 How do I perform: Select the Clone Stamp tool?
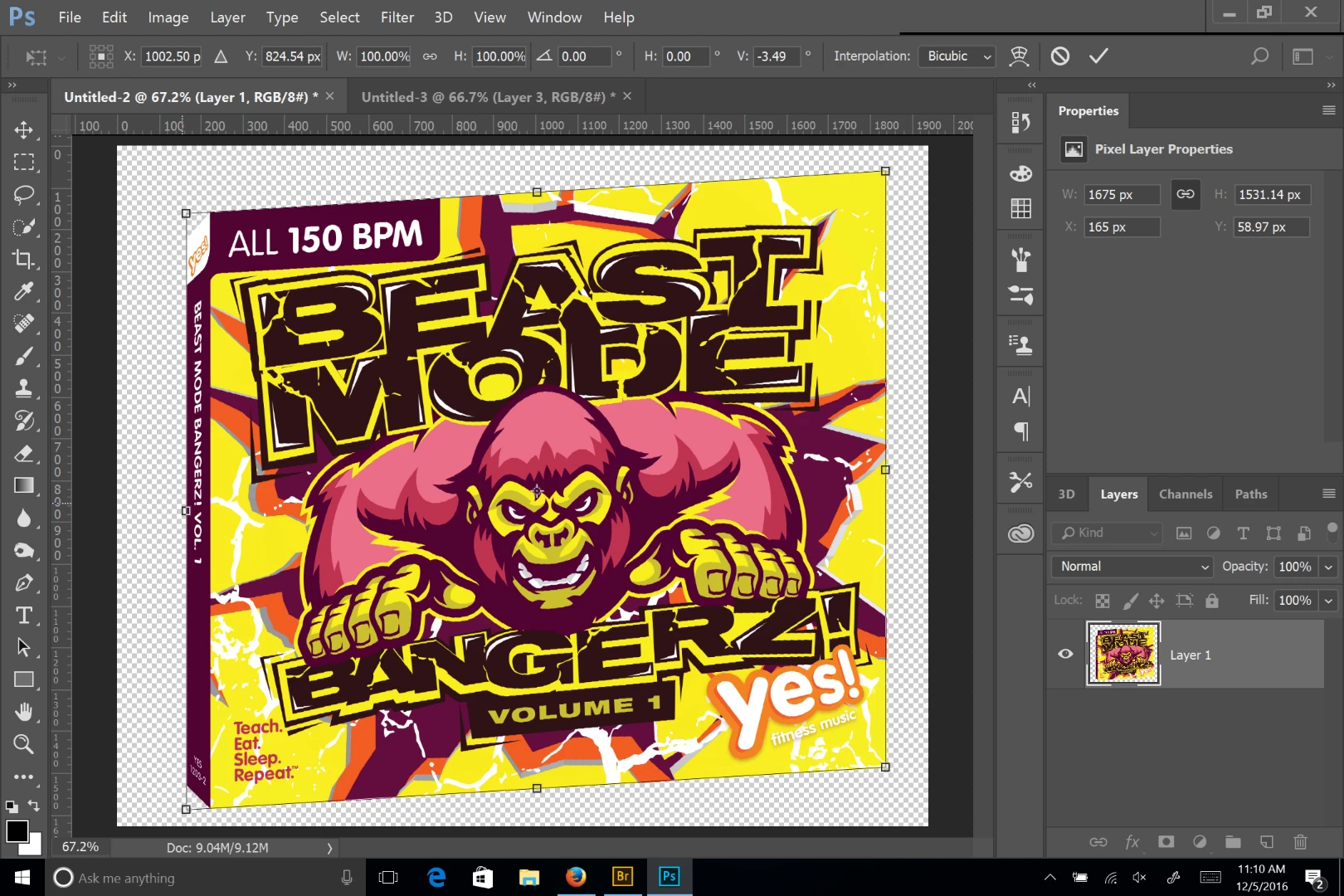point(23,388)
